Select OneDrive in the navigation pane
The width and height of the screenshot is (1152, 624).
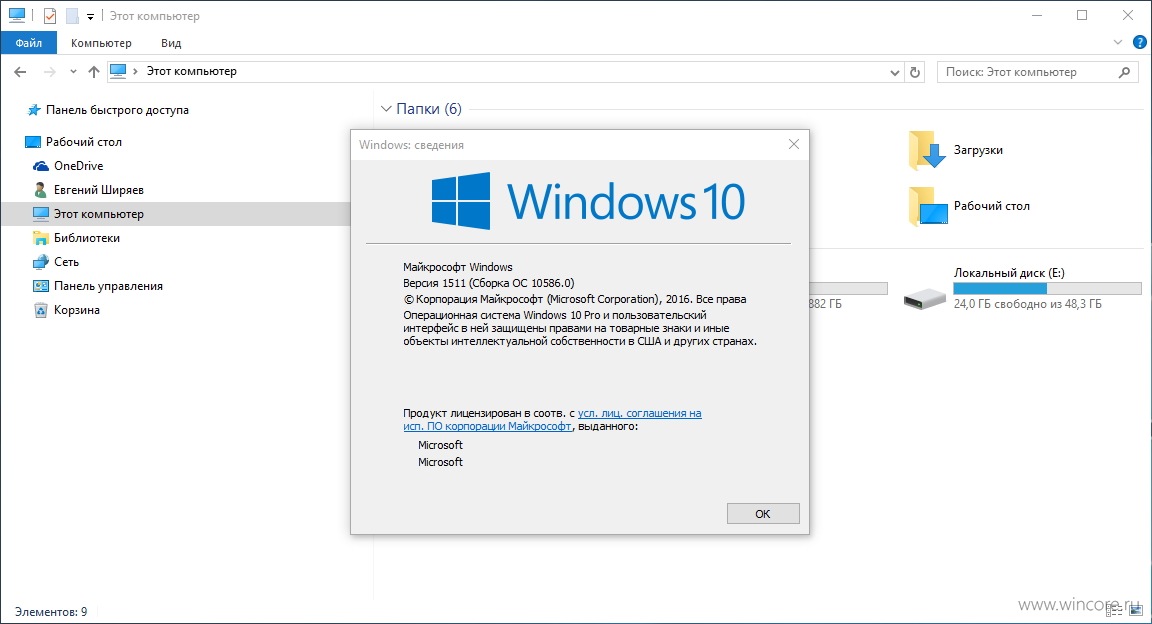[x=79, y=166]
